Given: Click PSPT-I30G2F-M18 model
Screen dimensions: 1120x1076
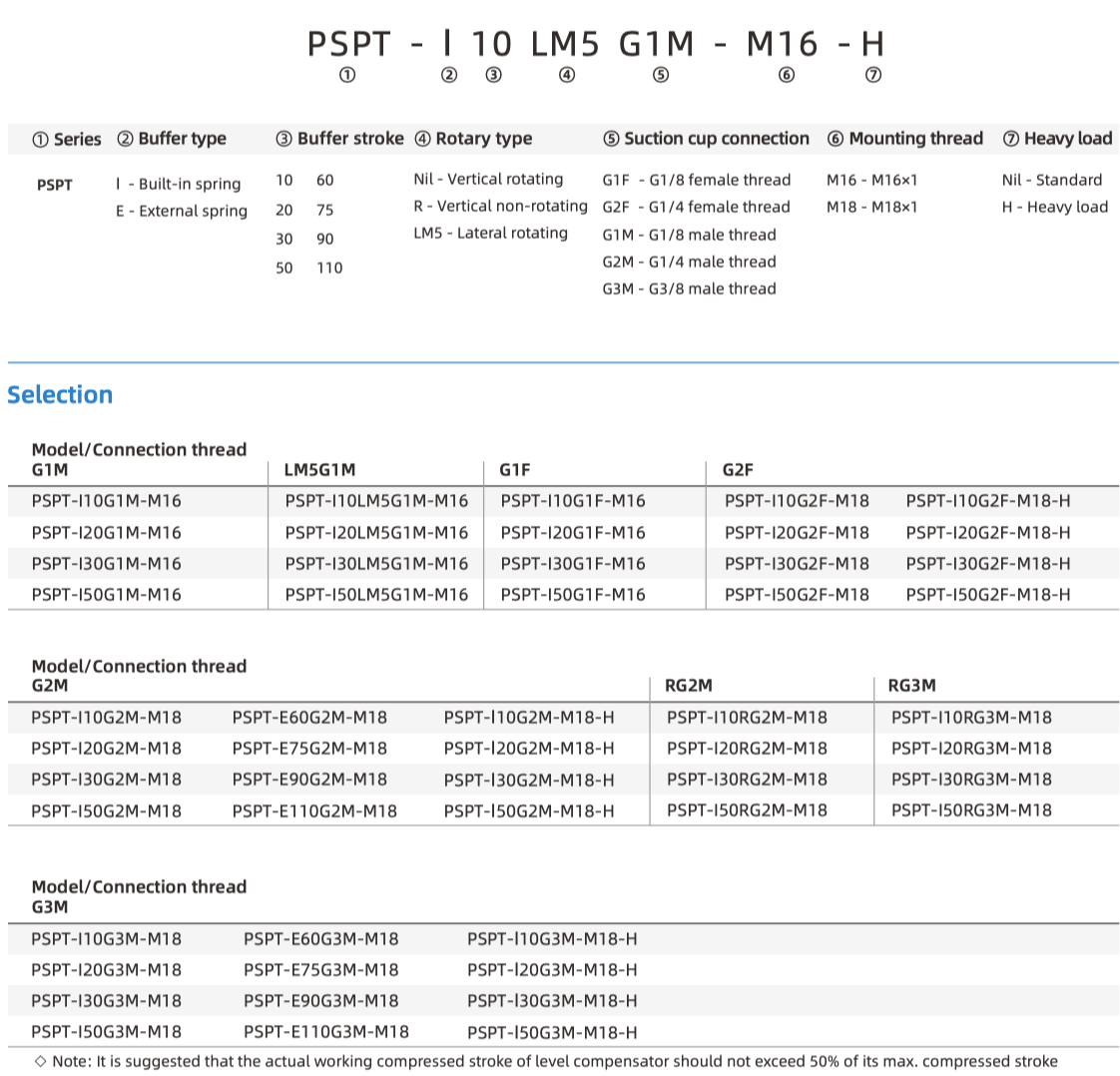Looking at the screenshot, I should coord(798,564).
